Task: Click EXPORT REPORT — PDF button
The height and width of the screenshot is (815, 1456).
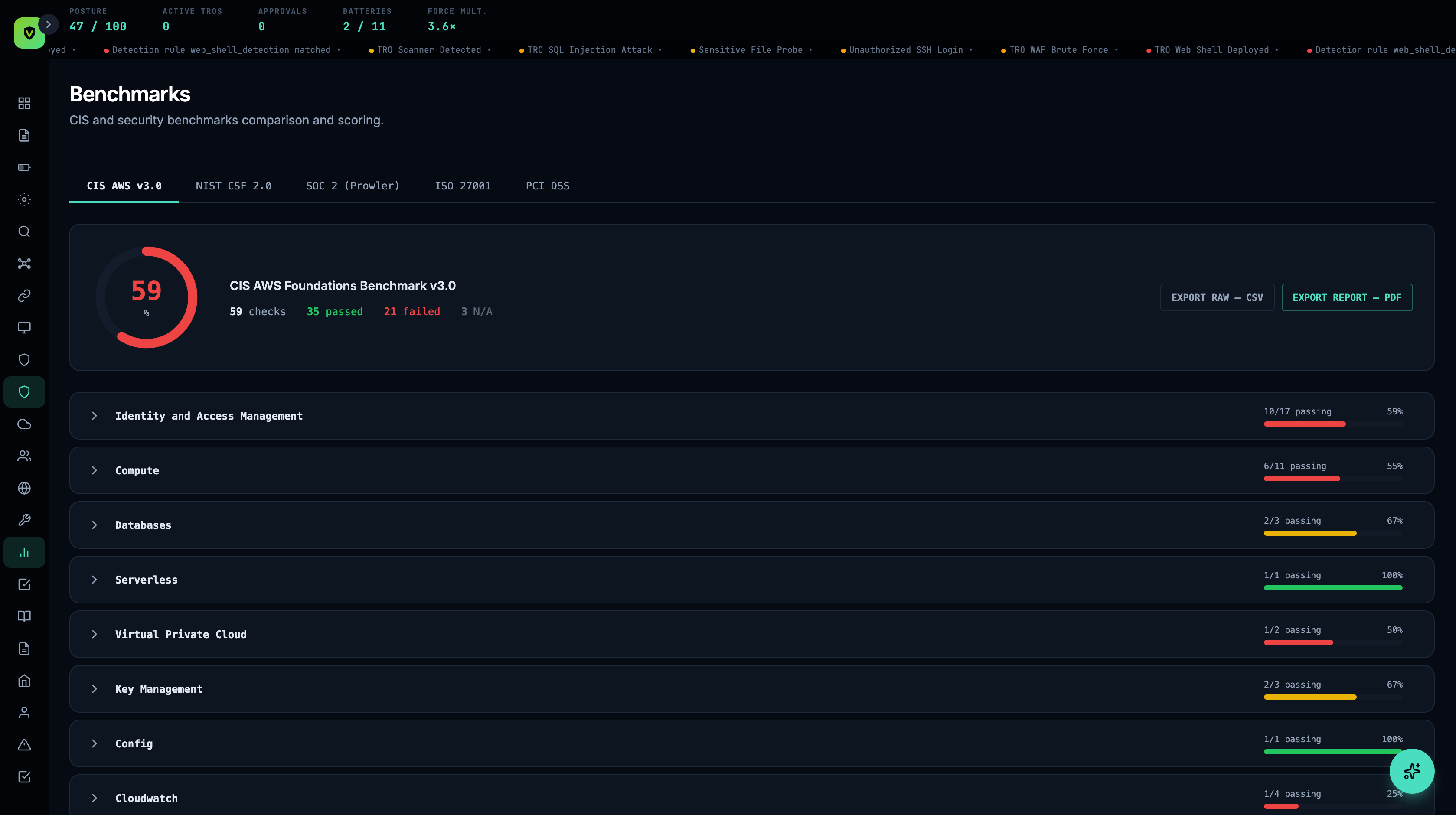Action: [1347, 297]
